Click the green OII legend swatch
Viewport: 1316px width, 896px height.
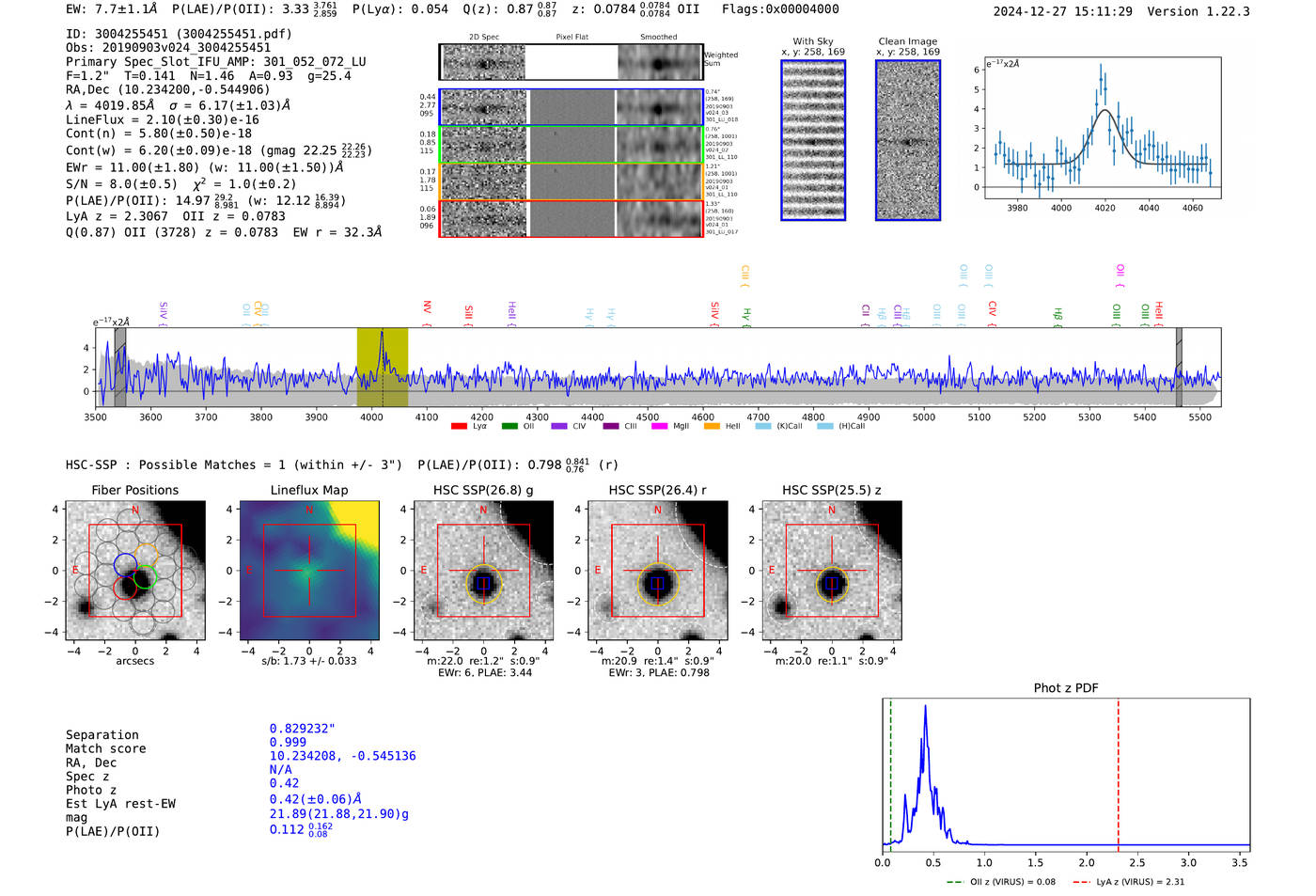509,427
